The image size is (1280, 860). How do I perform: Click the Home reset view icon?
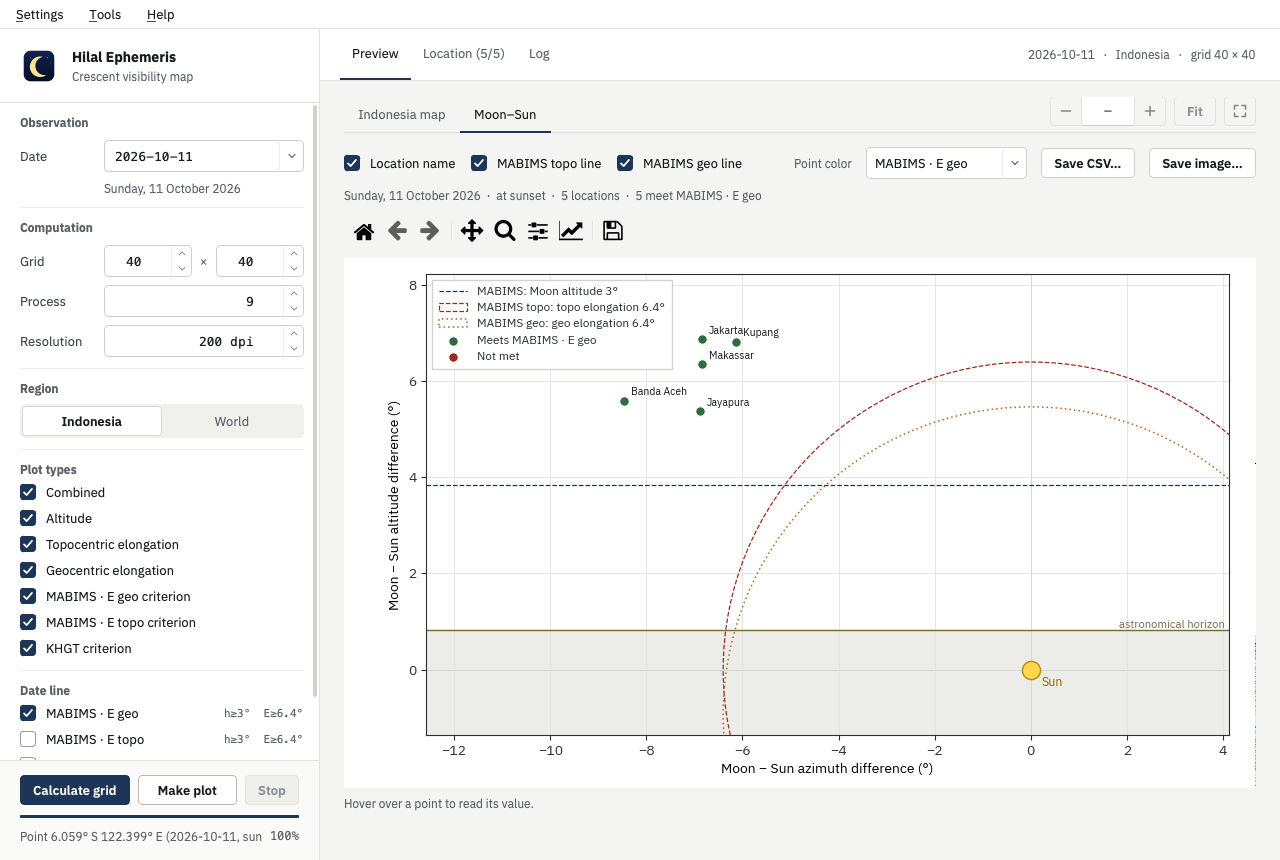point(364,231)
